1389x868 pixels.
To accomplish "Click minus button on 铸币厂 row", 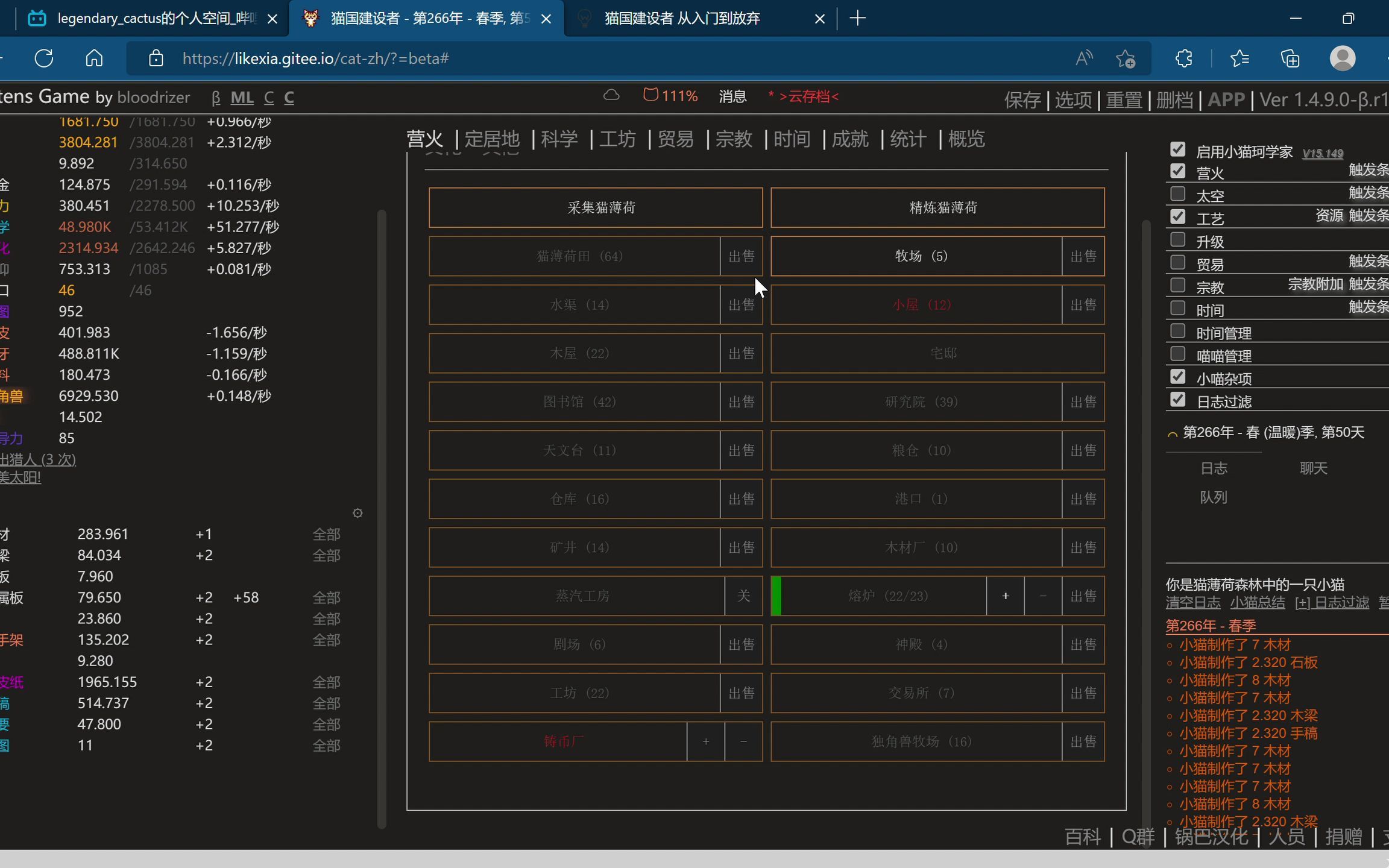I will (x=743, y=741).
